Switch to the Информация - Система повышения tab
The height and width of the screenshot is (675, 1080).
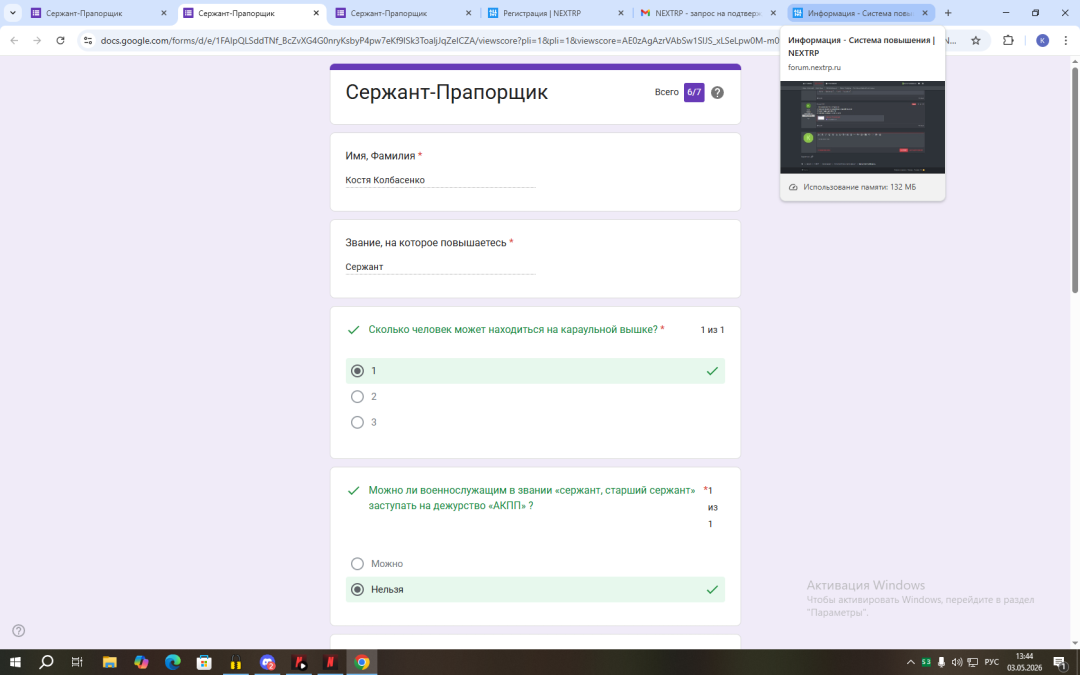853,13
